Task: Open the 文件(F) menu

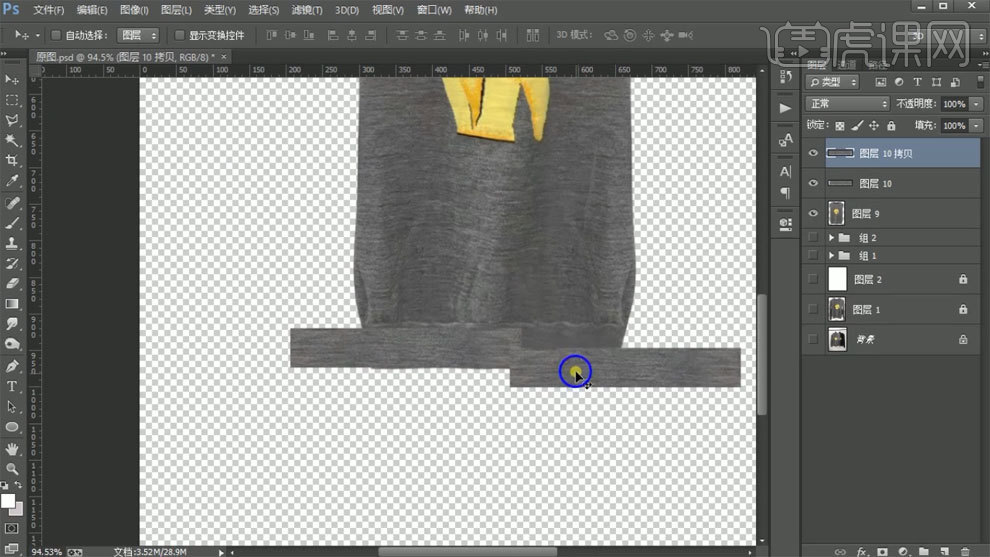Action: [49, 10]
